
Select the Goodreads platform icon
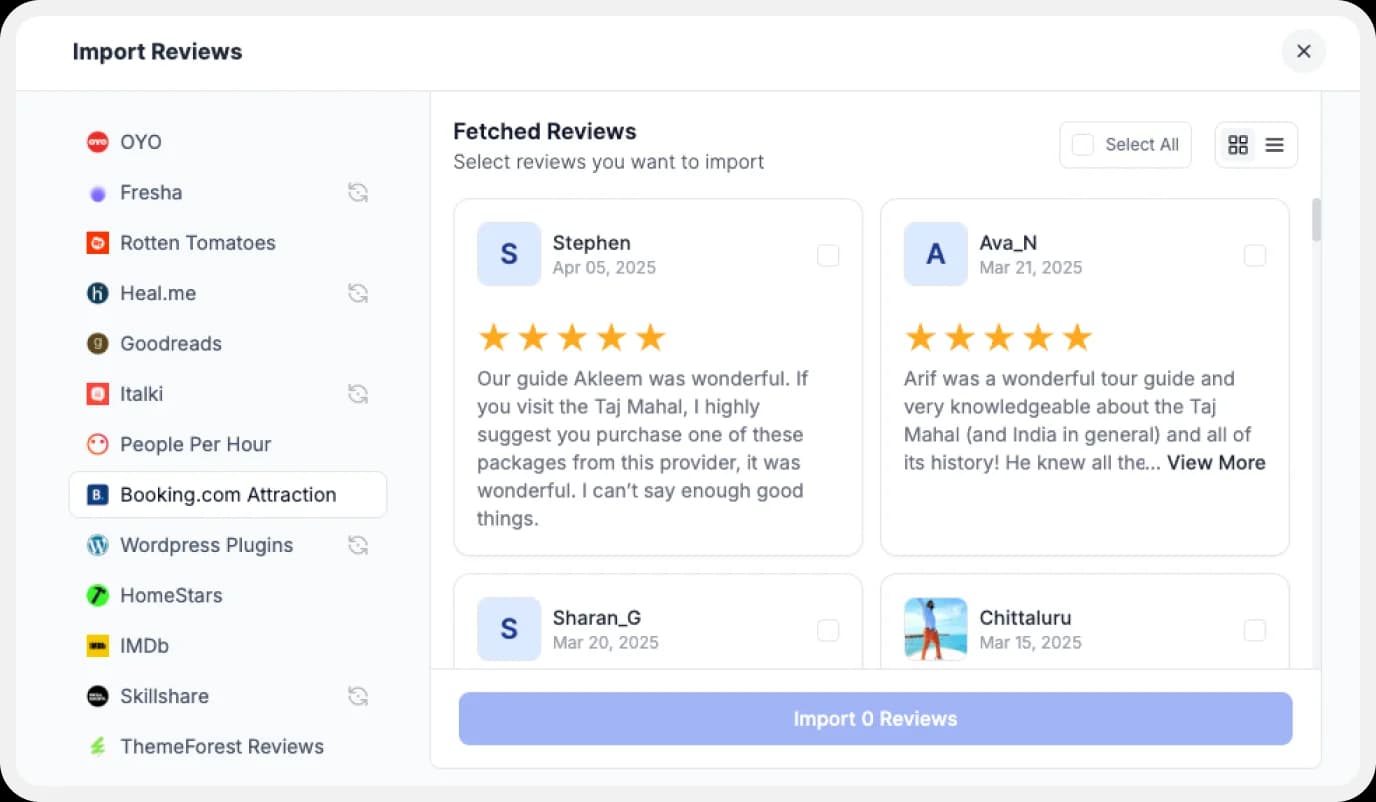point(97,343)
